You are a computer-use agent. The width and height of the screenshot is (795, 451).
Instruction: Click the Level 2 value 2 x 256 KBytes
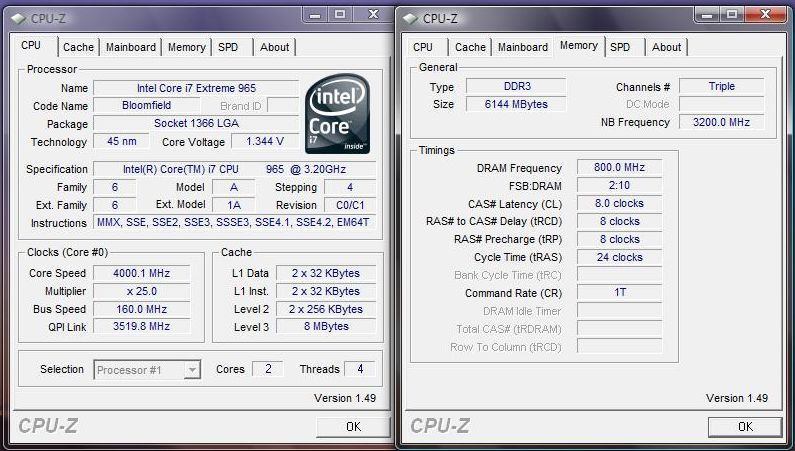(x=326, y=309)
